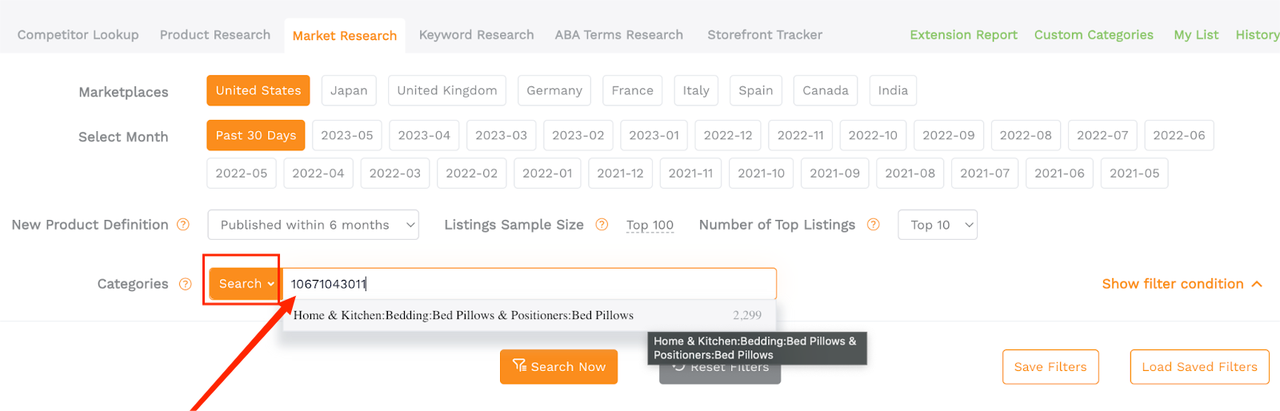Click help icon beside New Product Definition
Image resolution: width=1280 pixels, height=411 pixels.
183,225
